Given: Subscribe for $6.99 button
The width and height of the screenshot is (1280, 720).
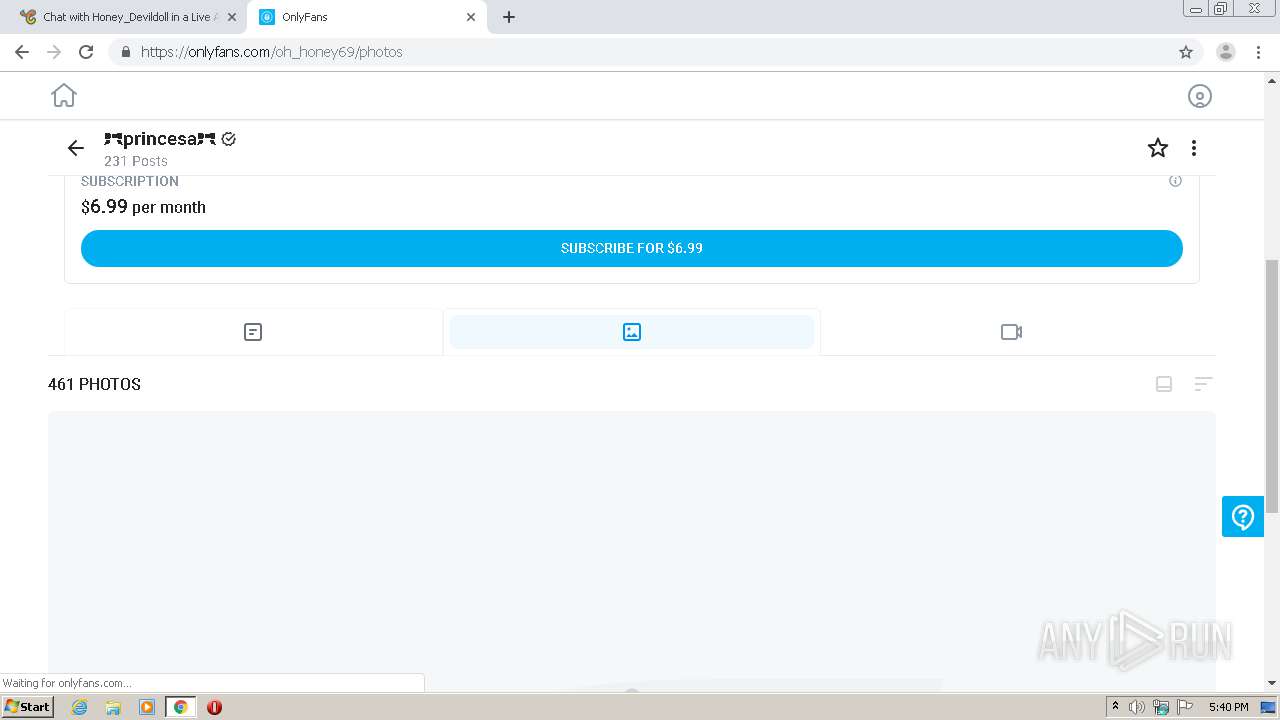Looking at the screenshot, I should (x=632, y=248).
